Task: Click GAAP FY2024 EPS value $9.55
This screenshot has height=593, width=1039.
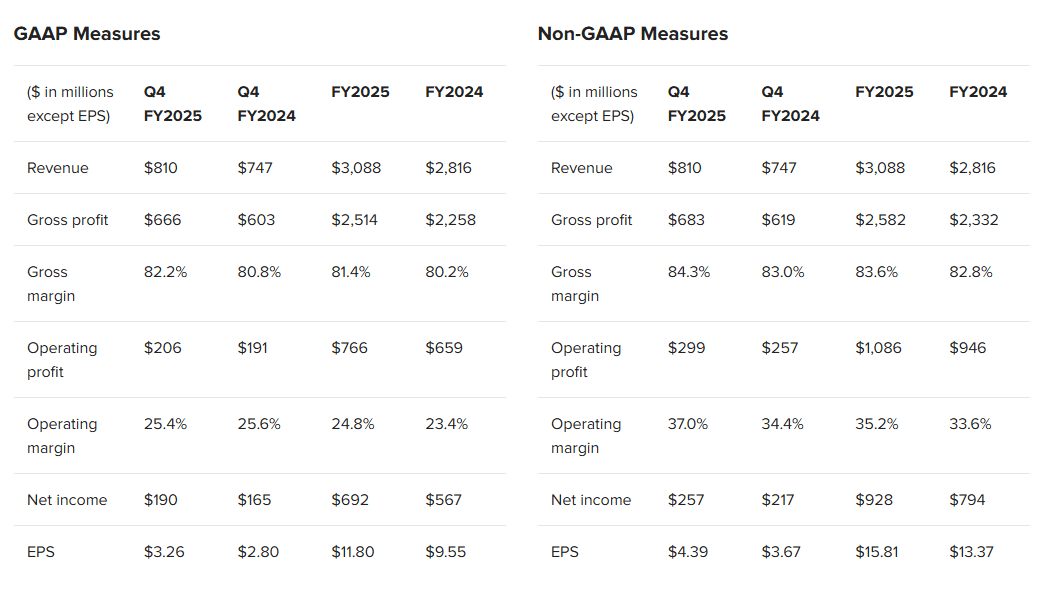Action: tap(445, 552)
